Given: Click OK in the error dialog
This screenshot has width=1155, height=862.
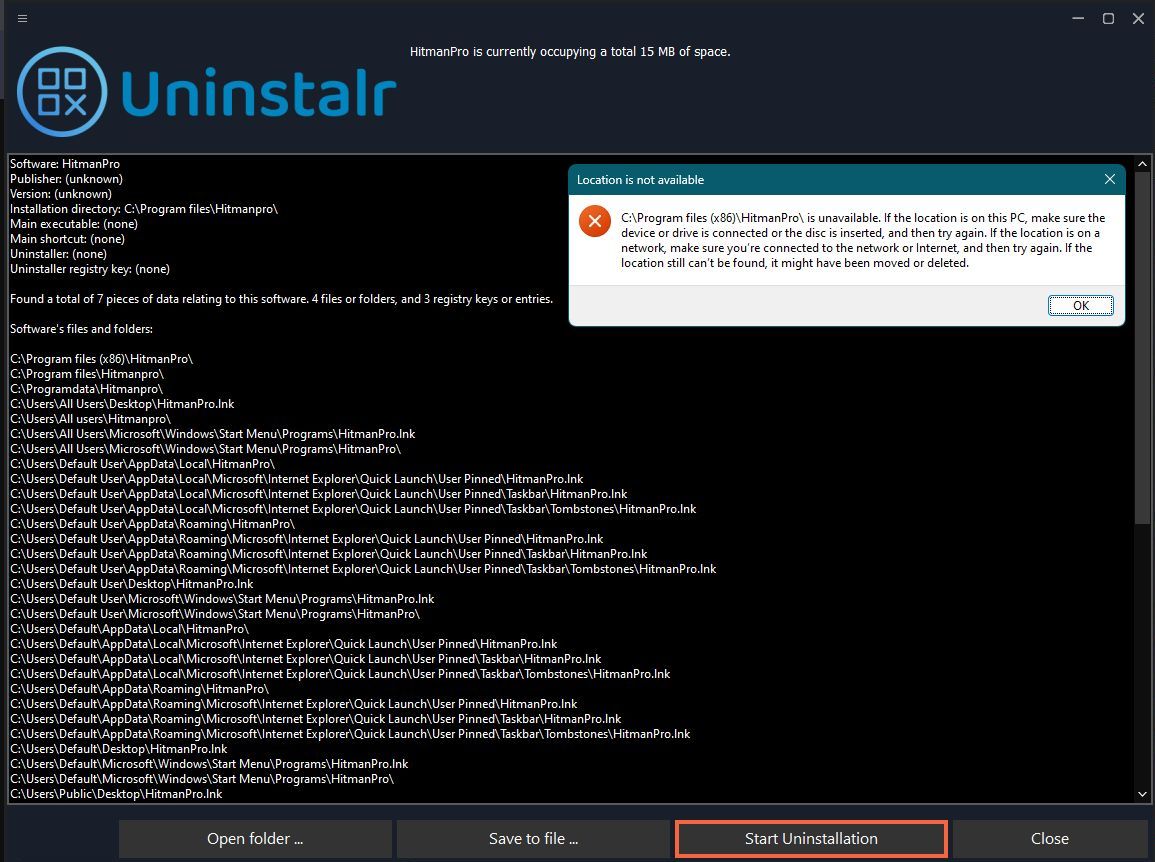Looking at the screenshot, I should click(x=1081, y=306).
